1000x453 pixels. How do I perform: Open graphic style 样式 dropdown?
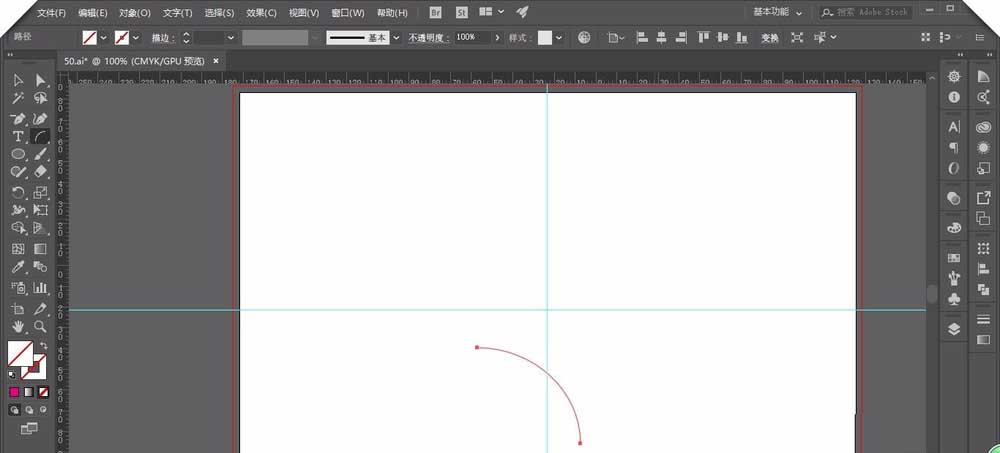[559, 38]
